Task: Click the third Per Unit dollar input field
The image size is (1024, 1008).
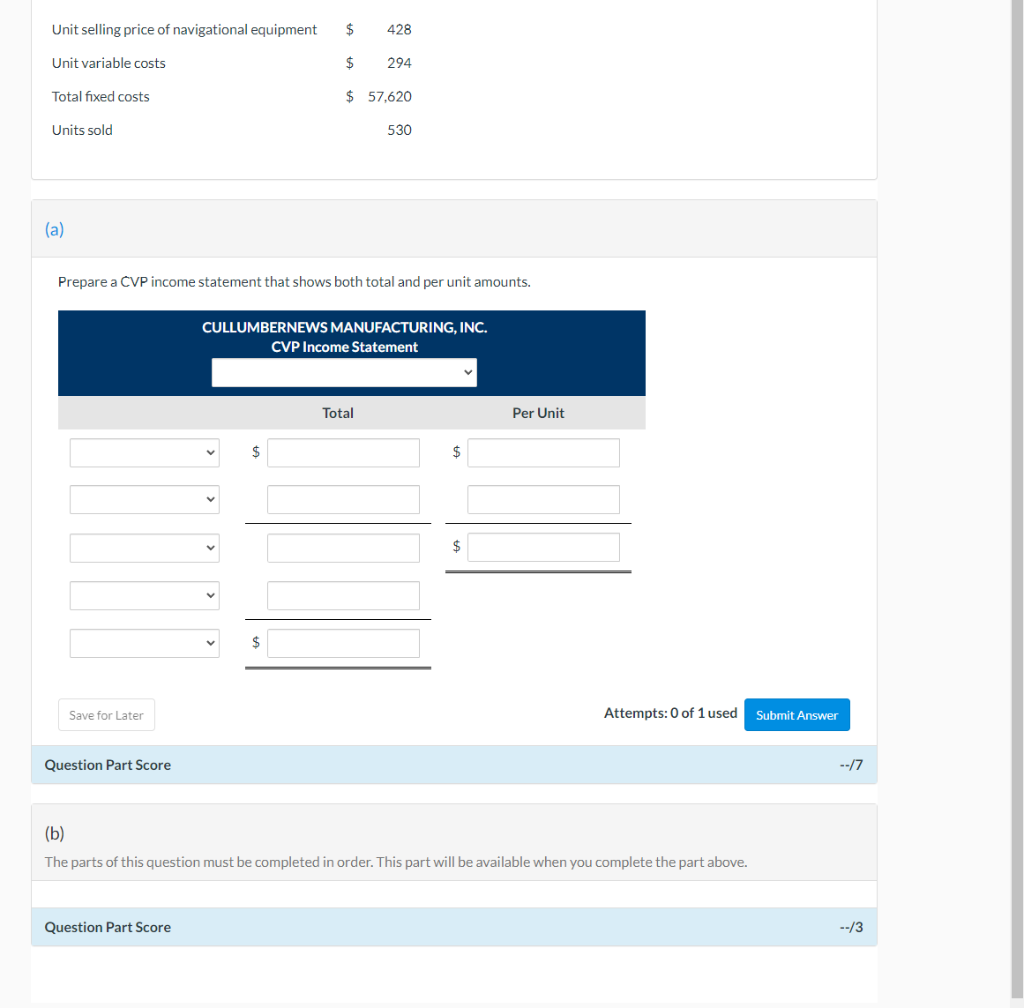Action: pos(543,546)
